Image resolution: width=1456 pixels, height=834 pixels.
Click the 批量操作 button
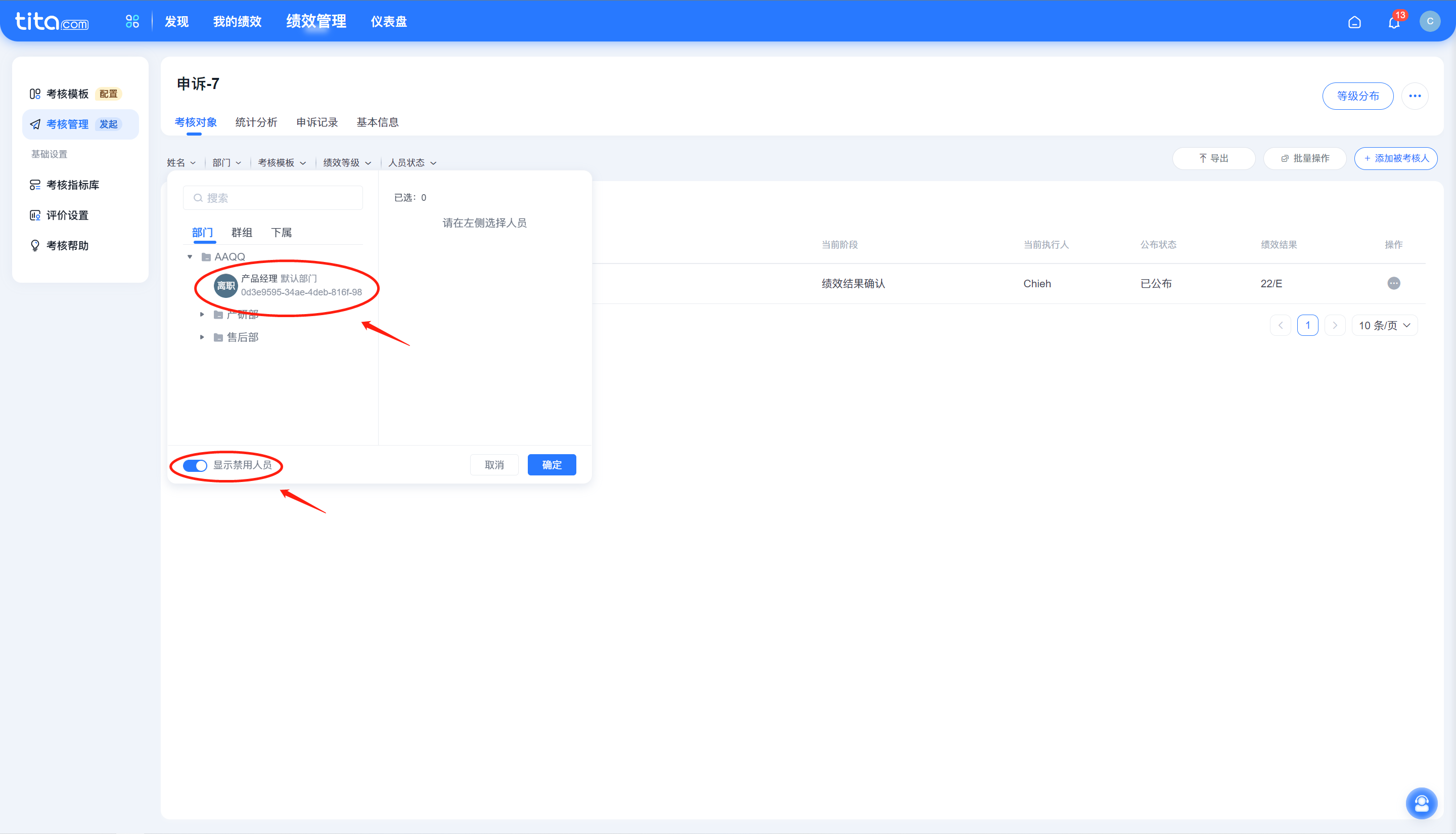pyautogui.click(x=1305, y=159)
